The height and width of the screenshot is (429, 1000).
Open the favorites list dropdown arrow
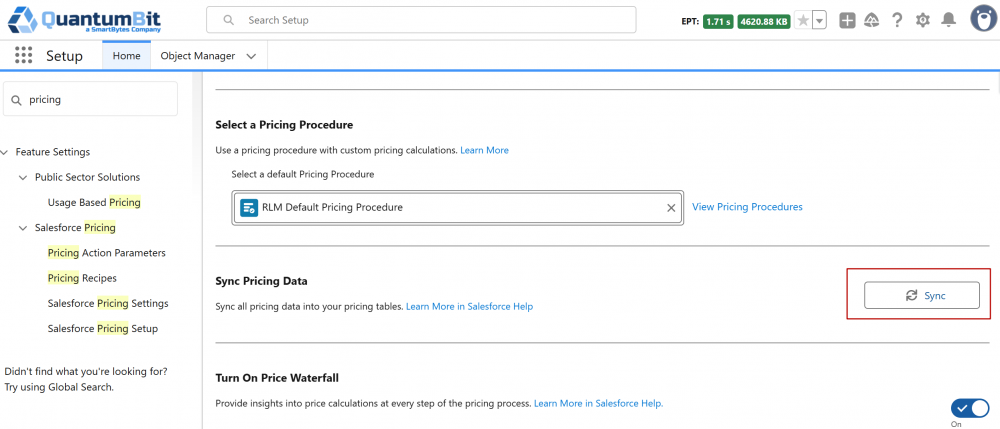820,20
